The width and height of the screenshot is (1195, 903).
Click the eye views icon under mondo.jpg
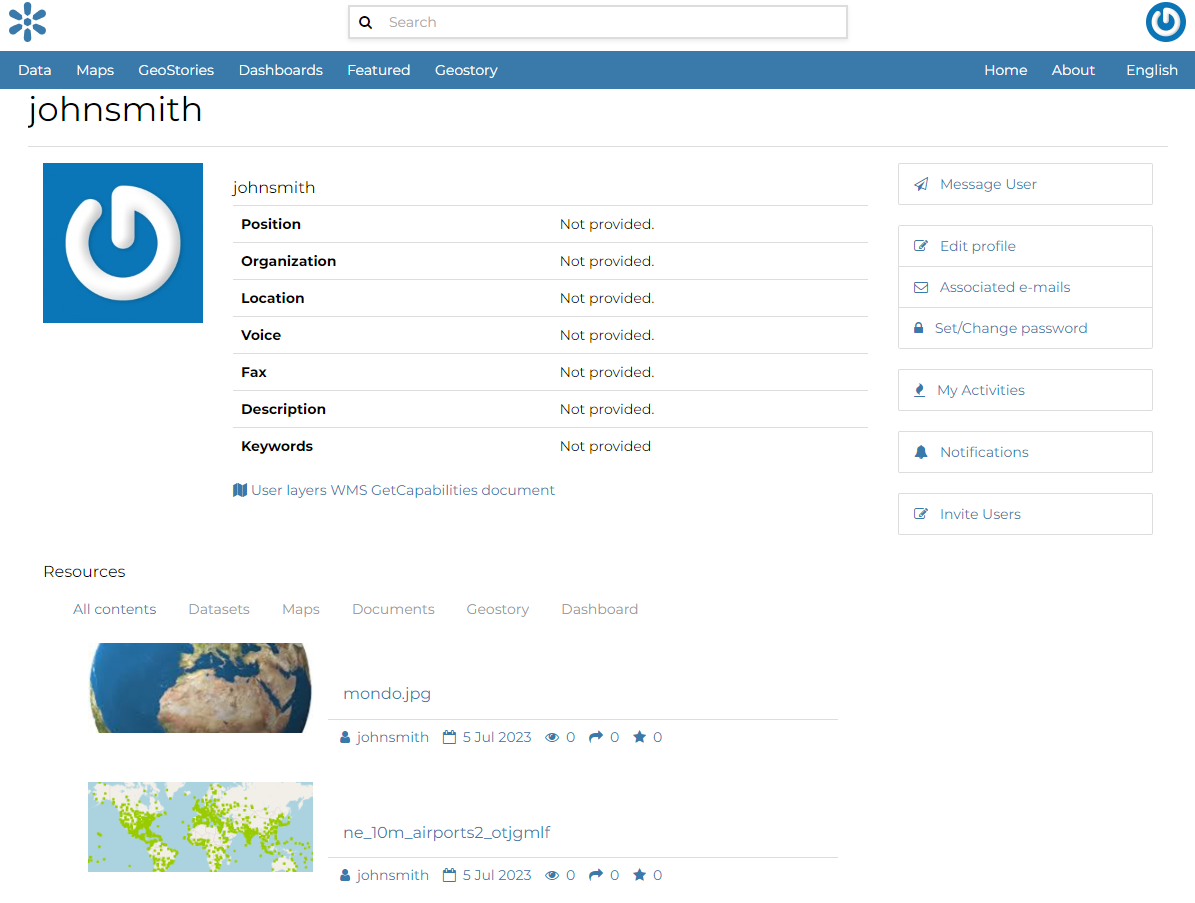pyautogui.click(x=551, y=736)
